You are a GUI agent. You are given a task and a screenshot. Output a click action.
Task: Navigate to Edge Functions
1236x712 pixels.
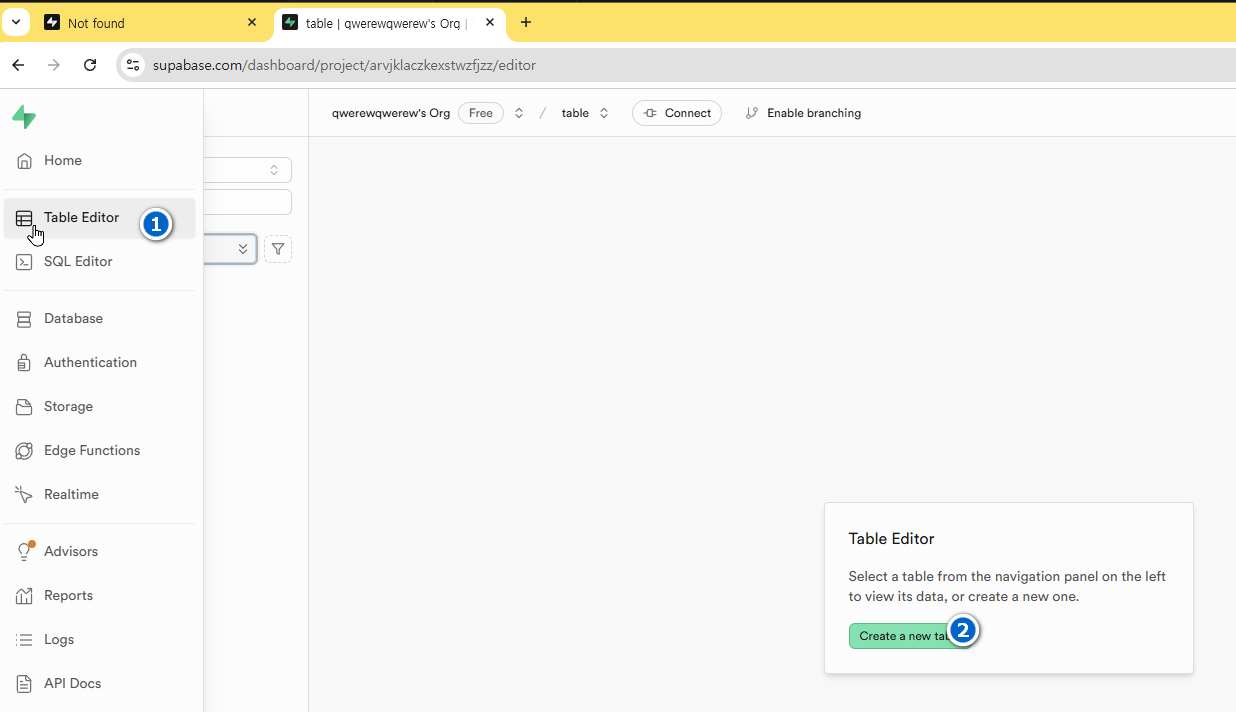91,451
